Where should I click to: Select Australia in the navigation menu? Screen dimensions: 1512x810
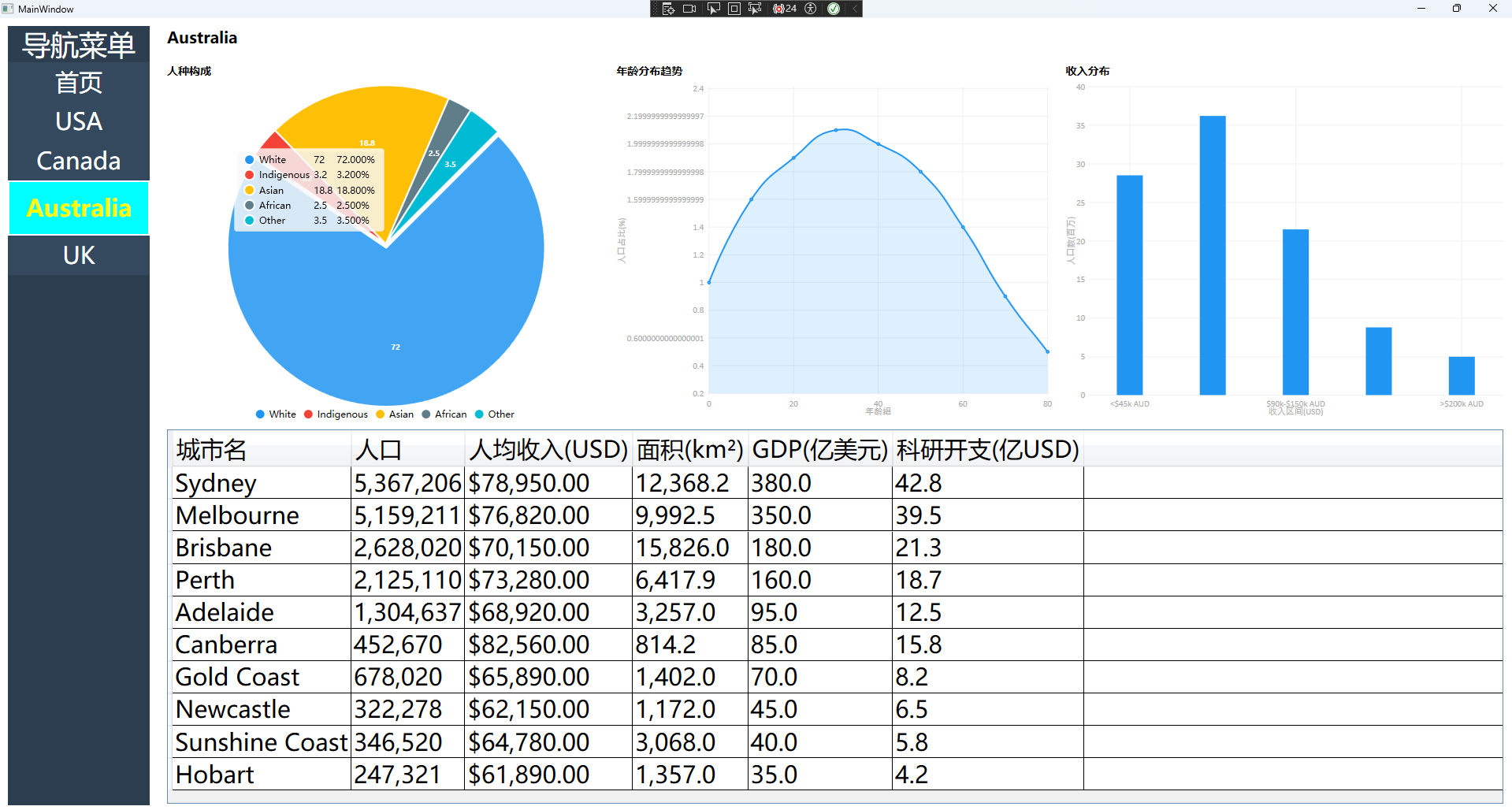(79, 208)
